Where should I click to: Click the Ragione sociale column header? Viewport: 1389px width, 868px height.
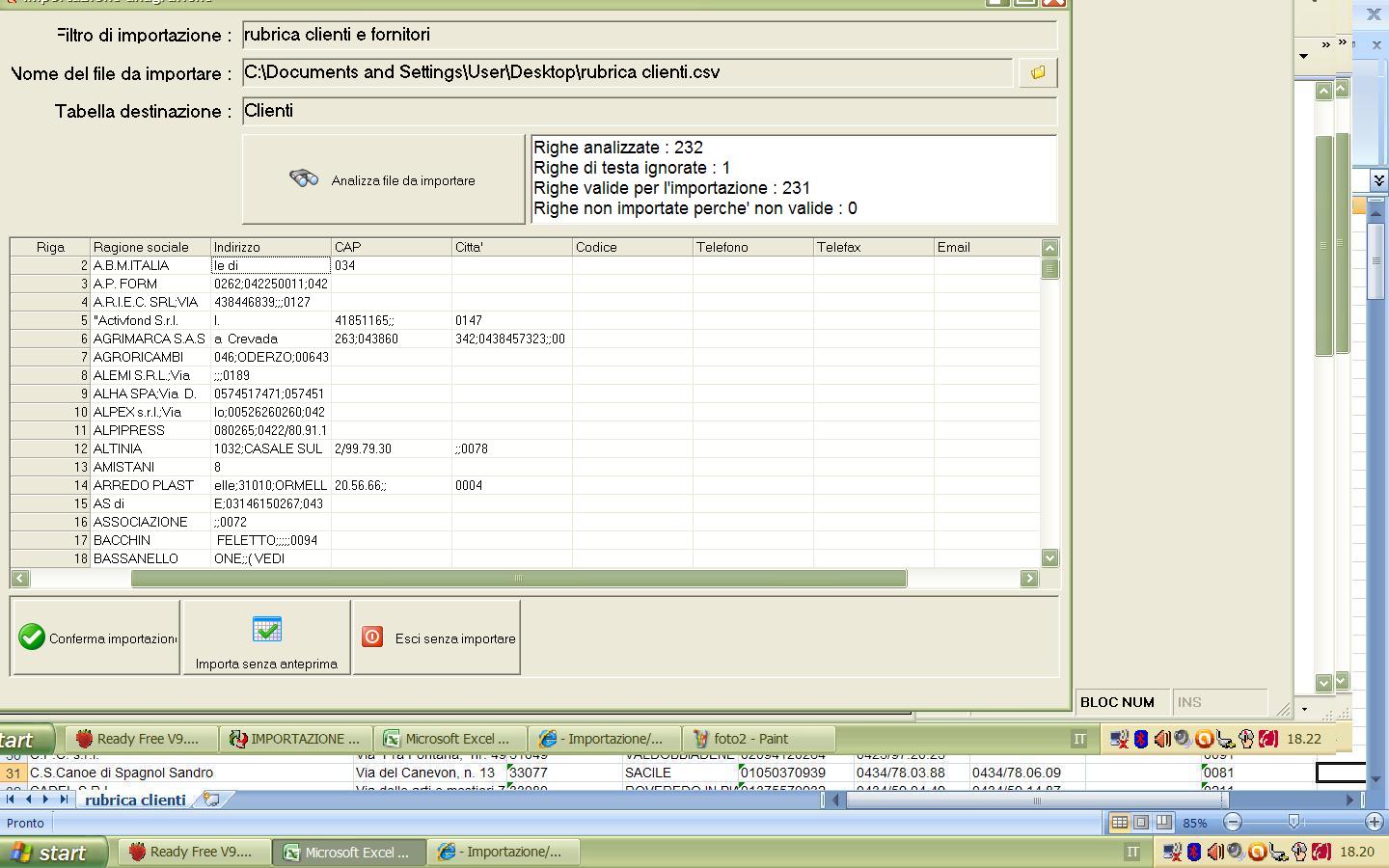pyautogui.click(x=150, y=247)
